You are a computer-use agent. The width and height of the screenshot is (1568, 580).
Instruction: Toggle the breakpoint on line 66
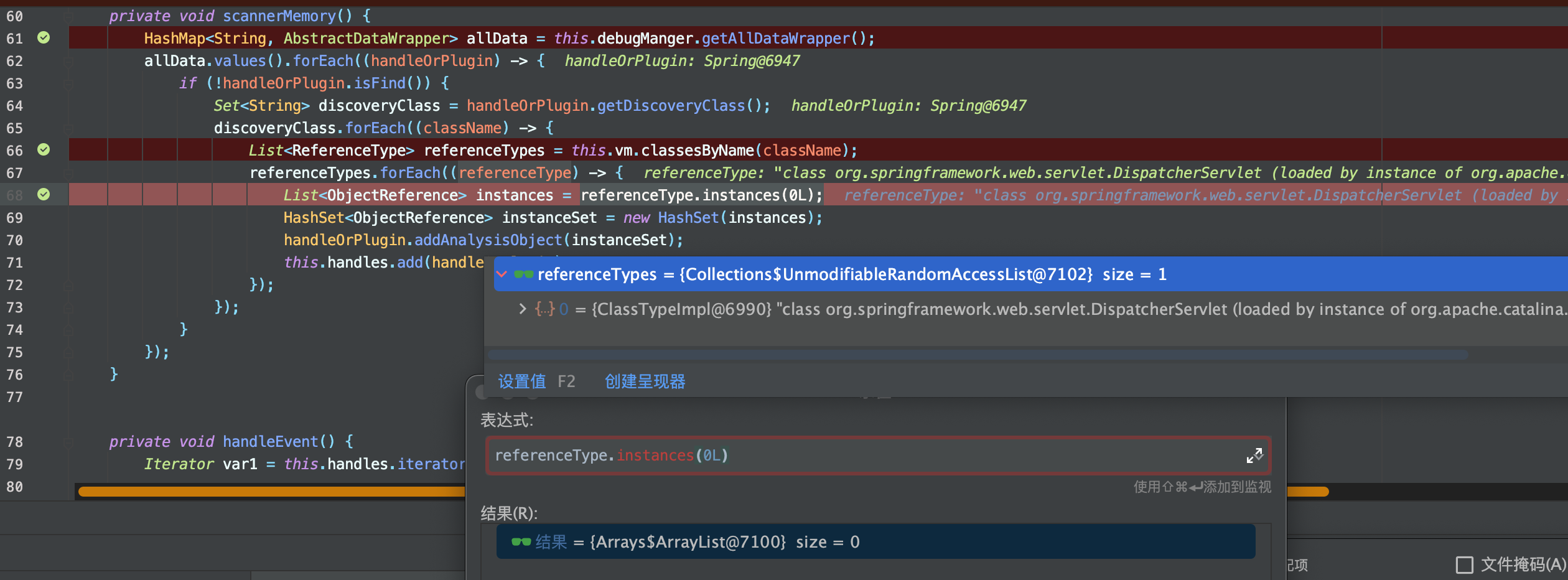click(x=44, y=150)
